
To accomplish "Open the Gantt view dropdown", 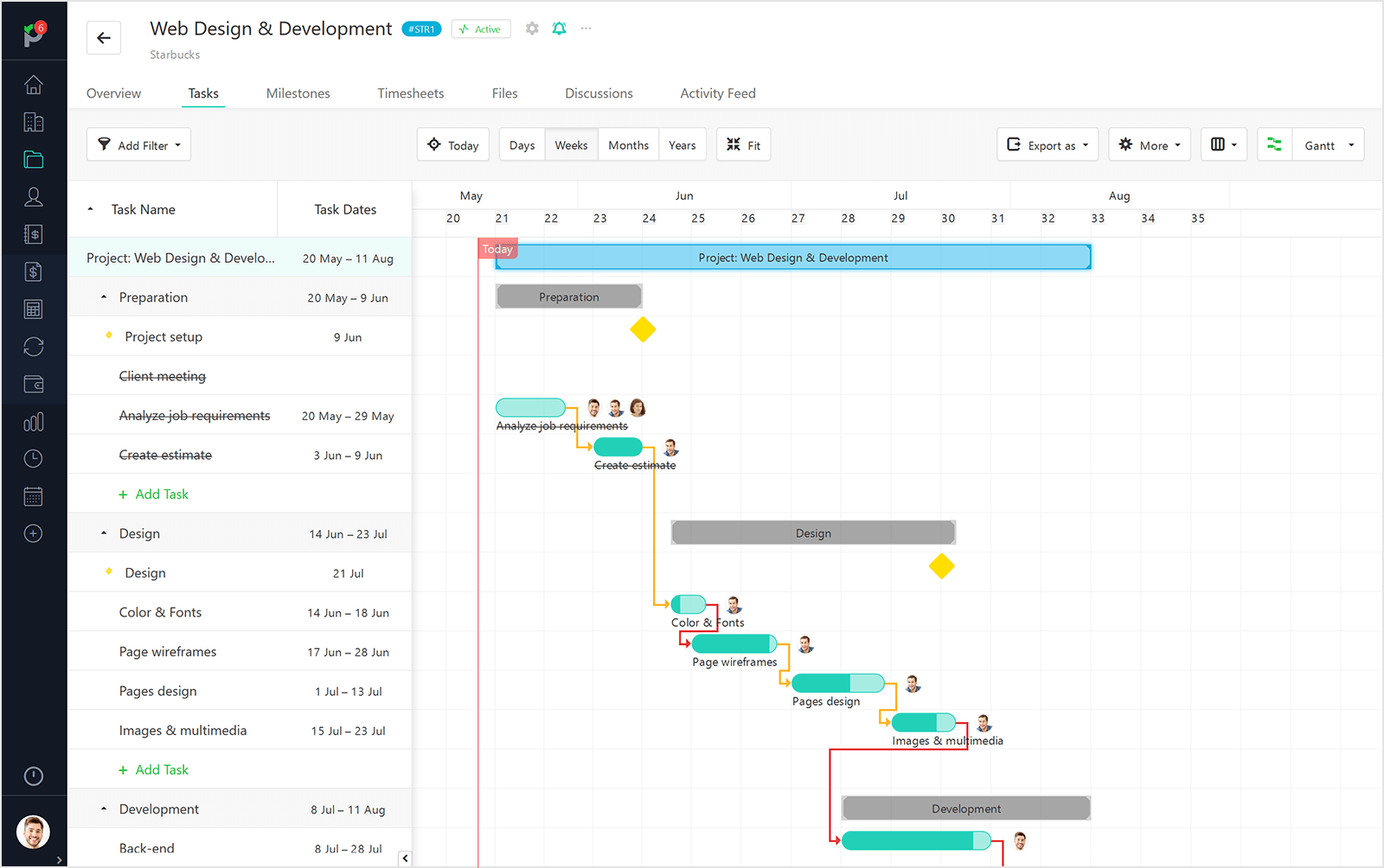I will pyautogui.click(x=1329, y=144).
